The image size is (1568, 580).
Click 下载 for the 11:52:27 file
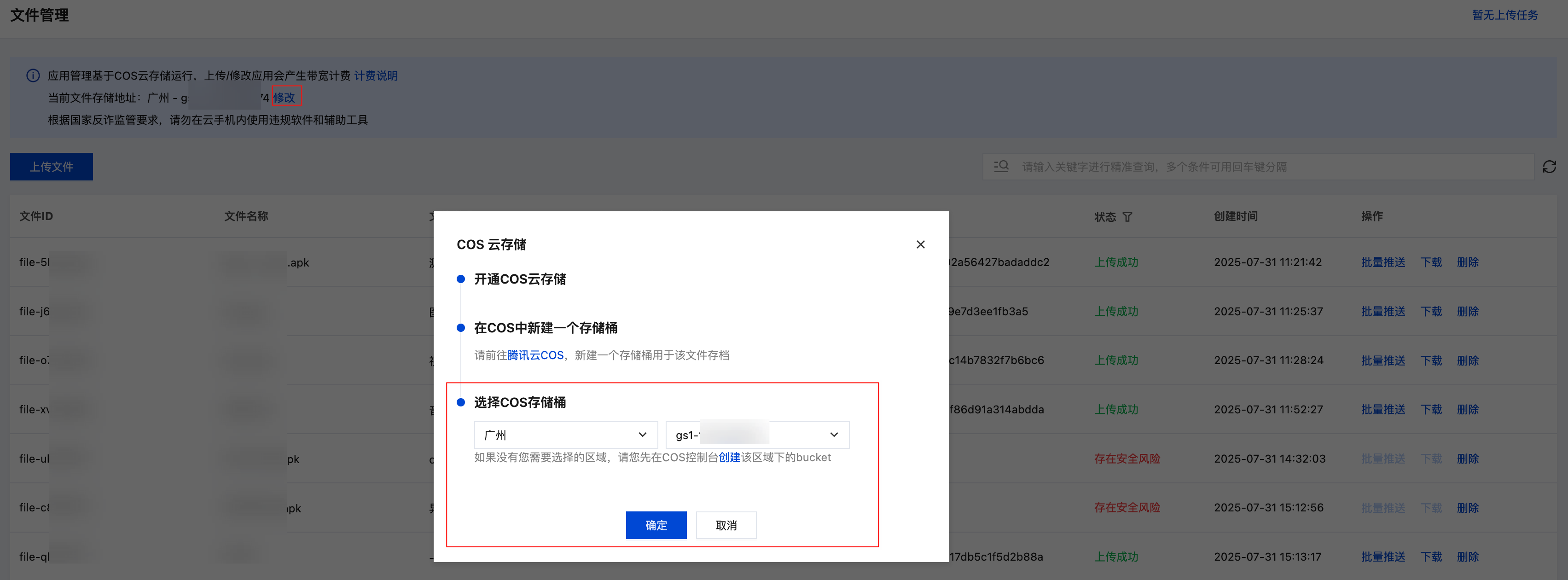click(x=1431, y=410)
